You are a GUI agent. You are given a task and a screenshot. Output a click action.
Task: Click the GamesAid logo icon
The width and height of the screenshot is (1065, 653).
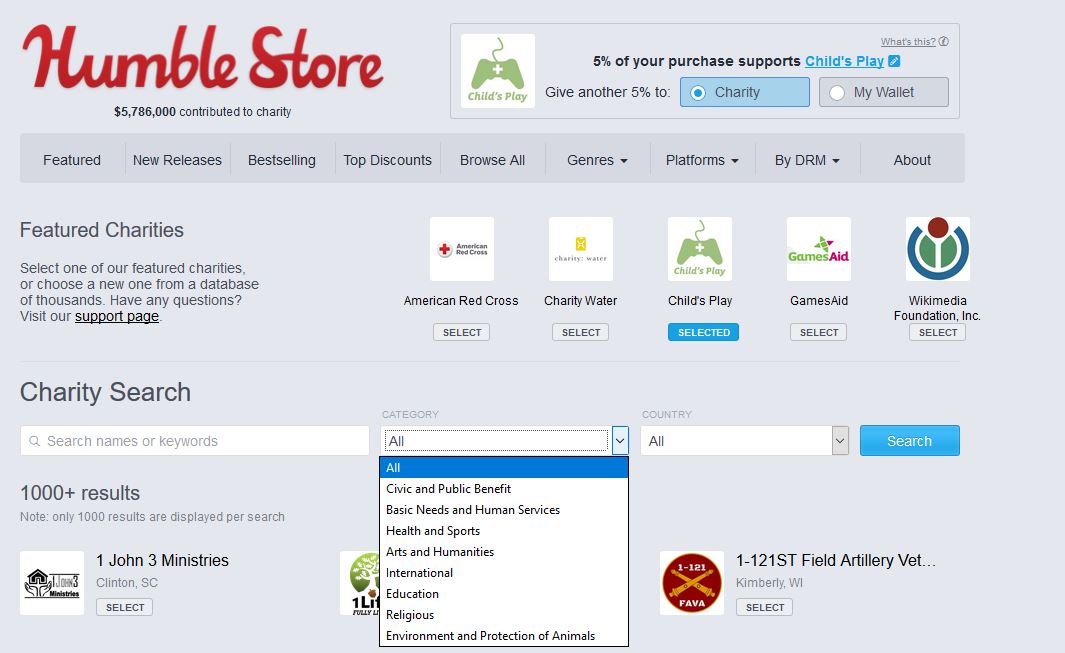[x=818, y=249]
